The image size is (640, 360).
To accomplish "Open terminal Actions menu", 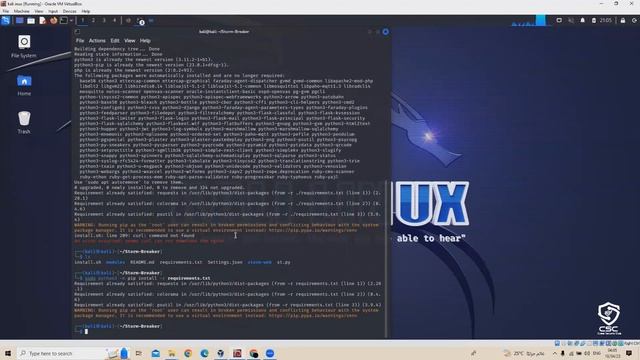I will coord(97,41).
